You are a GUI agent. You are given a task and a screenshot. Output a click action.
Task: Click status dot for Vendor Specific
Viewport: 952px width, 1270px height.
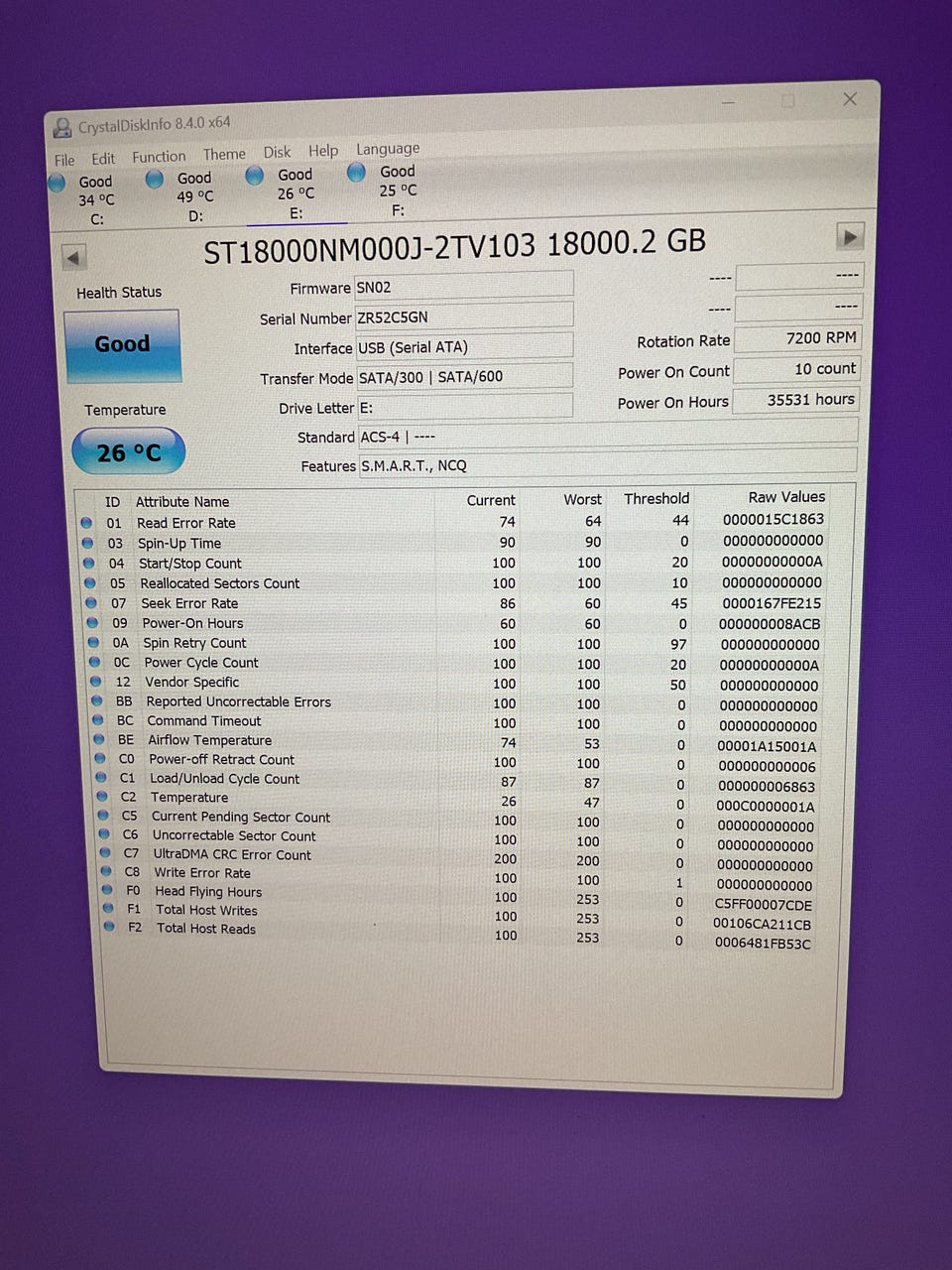96,682
